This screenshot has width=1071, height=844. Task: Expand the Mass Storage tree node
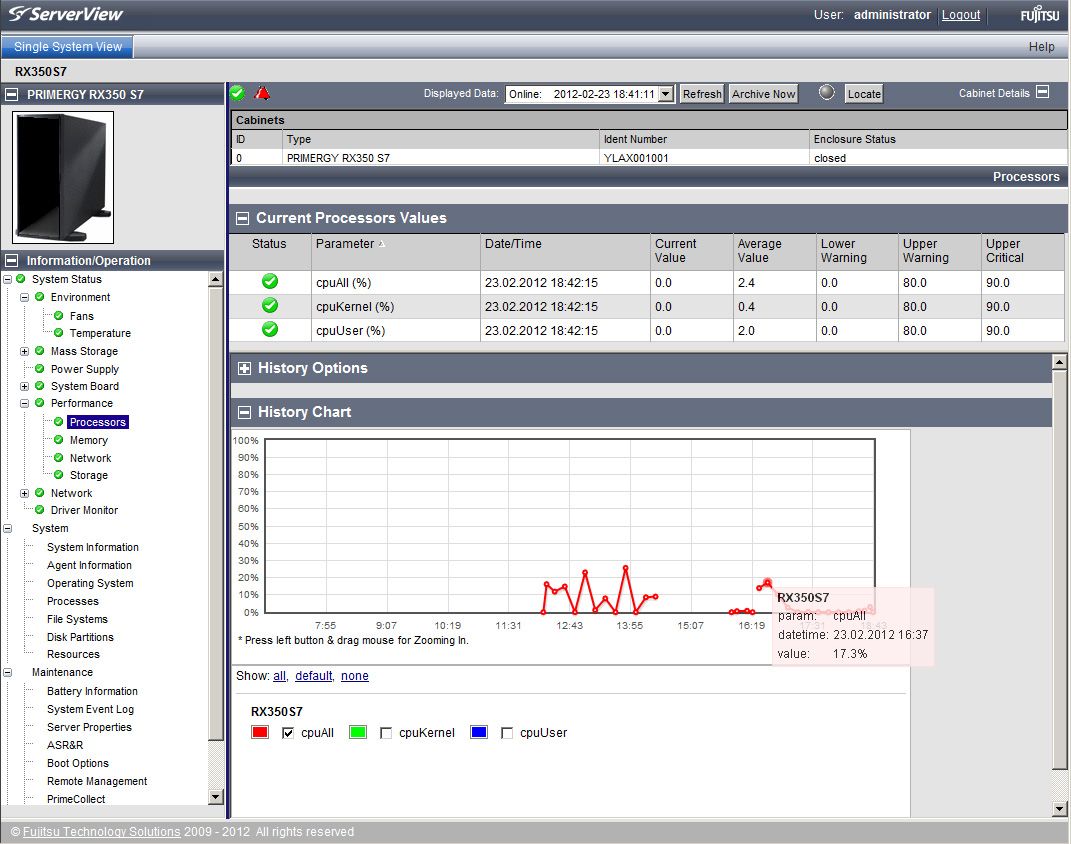click(x=25, y=351)
